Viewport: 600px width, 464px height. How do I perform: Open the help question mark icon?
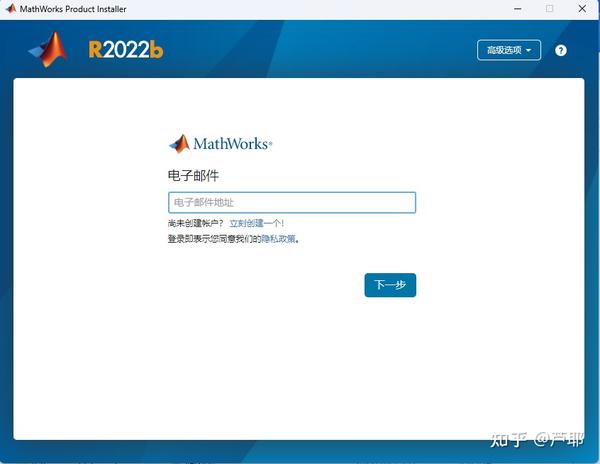(x=561, y=50)
